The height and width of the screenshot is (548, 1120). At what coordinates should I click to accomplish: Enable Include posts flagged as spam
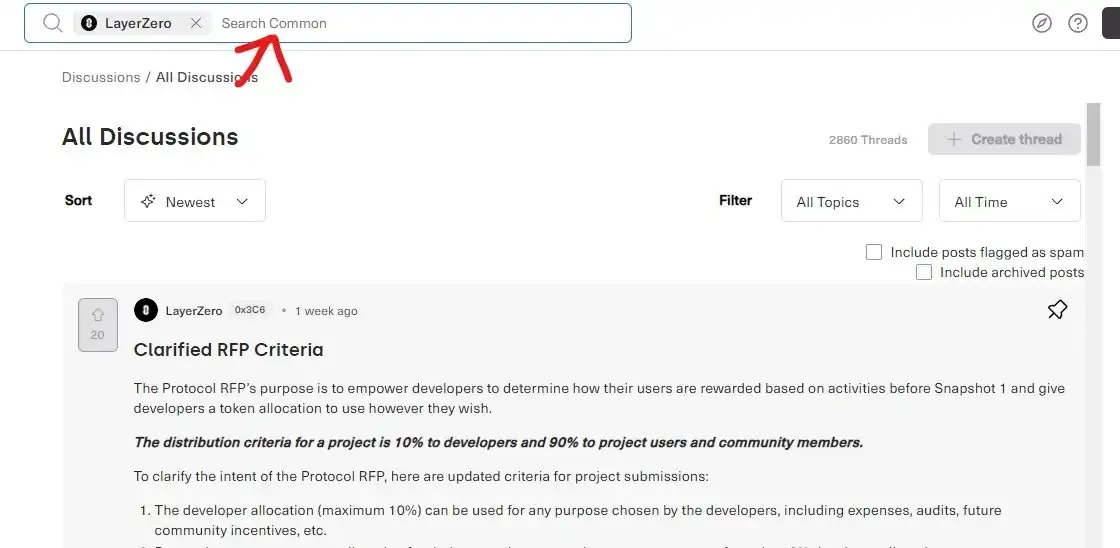874,252
